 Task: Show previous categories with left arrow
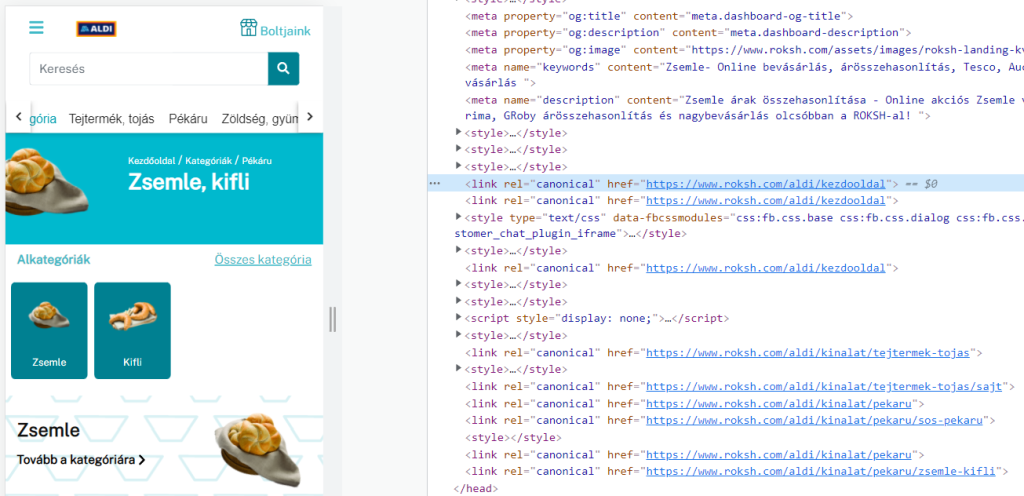[x=19, y=117]
